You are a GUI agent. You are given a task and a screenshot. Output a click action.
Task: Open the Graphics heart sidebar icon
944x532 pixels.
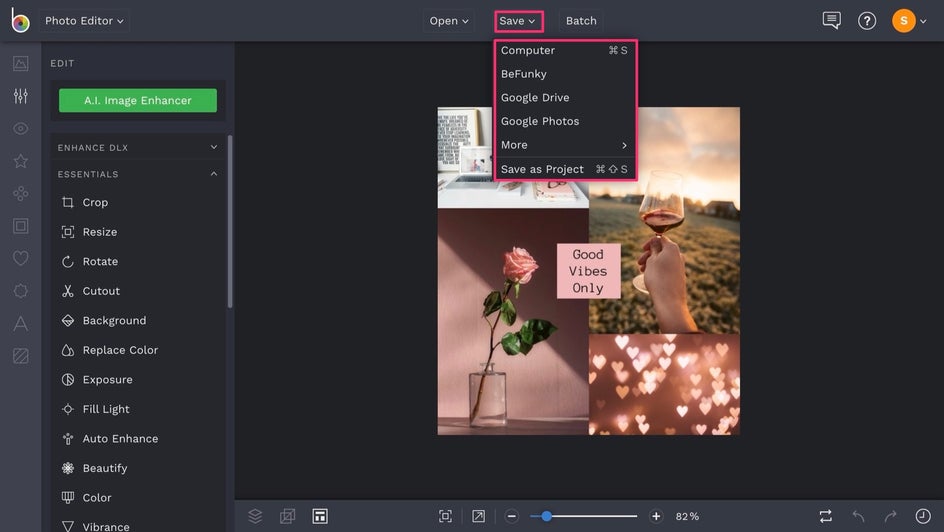click(20, 258)
